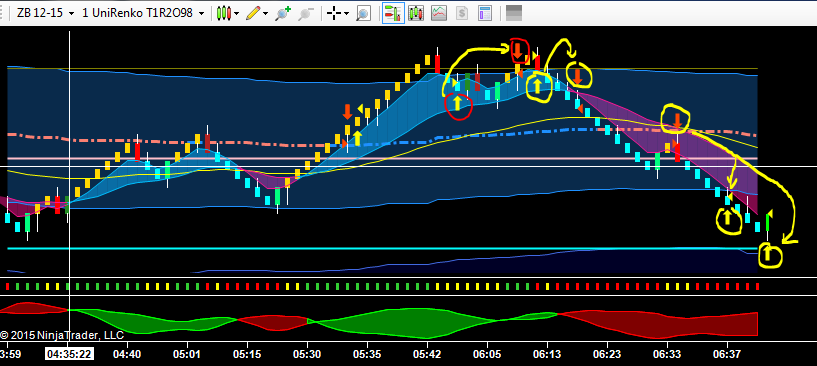Click the 05:30 time axis label
817x366 pixels.
click(x=307, y=355)
